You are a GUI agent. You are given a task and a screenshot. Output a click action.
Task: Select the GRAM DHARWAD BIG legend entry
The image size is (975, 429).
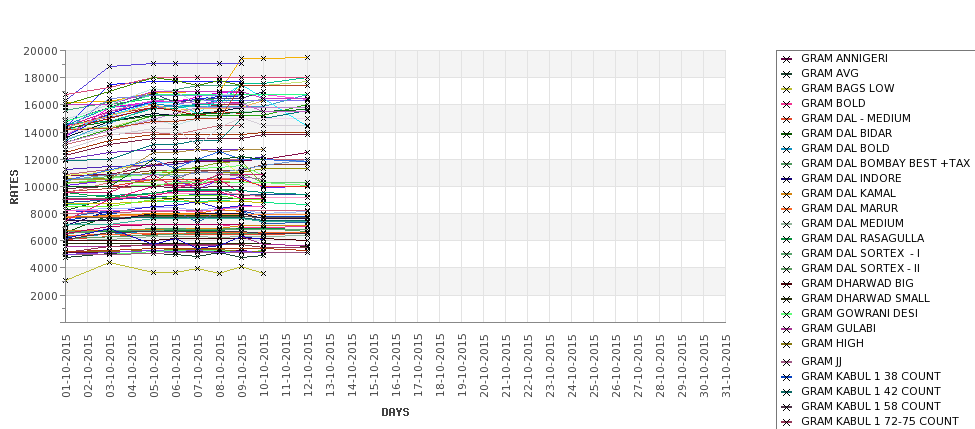coord(857,283)
